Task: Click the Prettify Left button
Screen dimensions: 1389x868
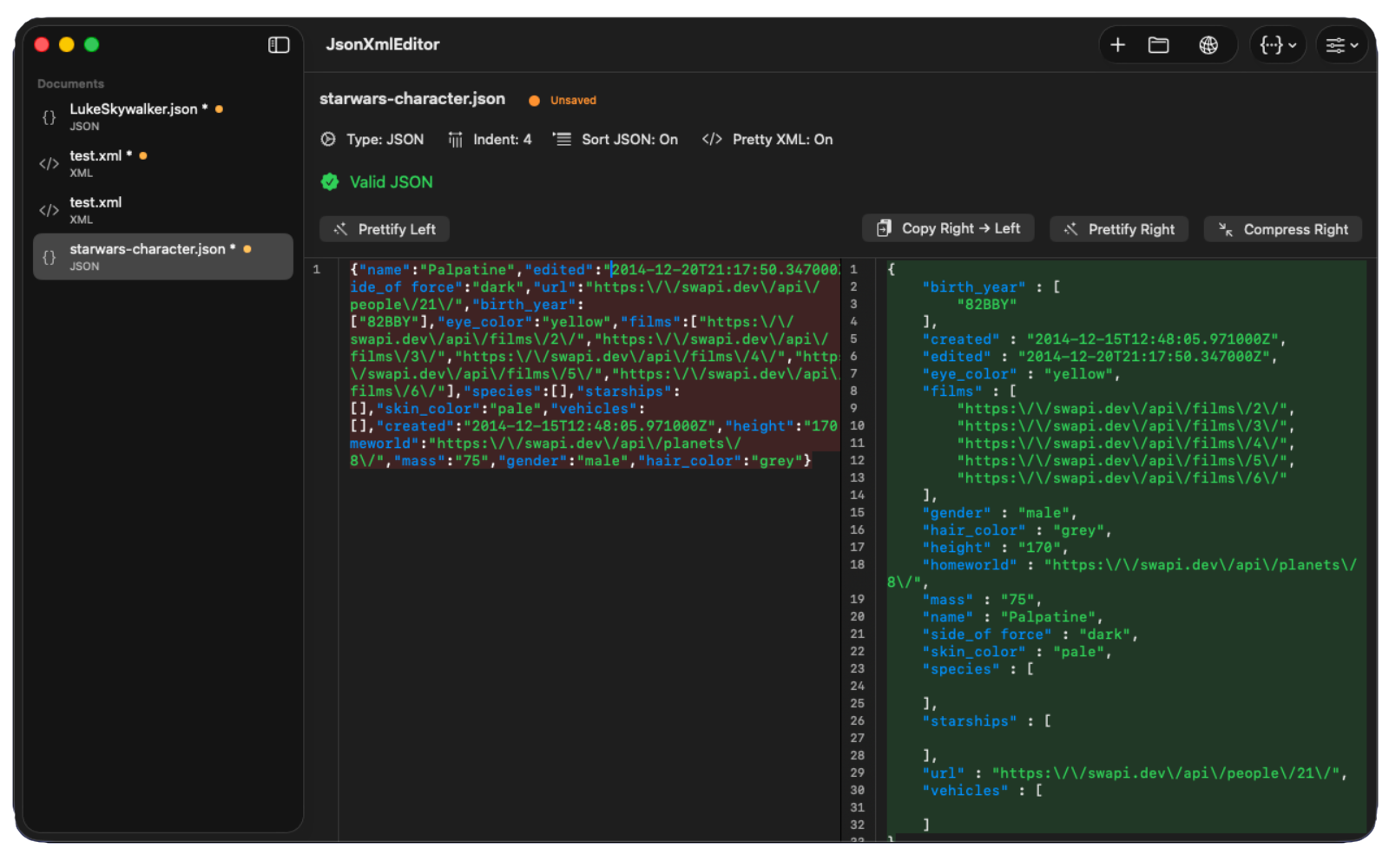Action: pyautogui.click(x=384, y=228)
